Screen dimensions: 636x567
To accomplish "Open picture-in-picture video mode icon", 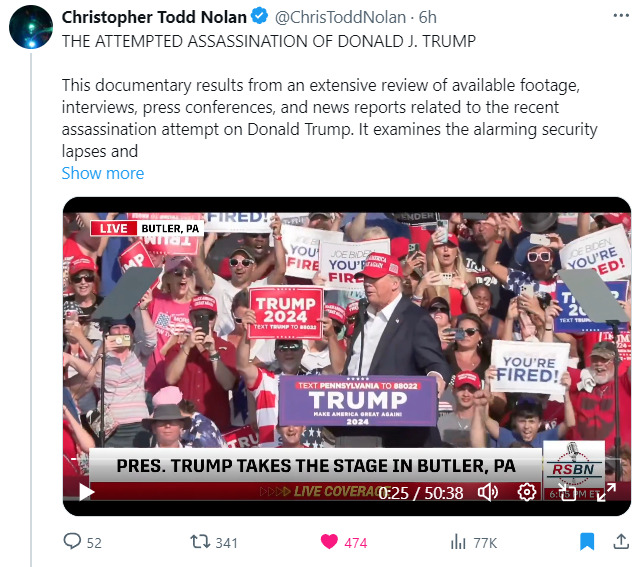I will [567, 492].
